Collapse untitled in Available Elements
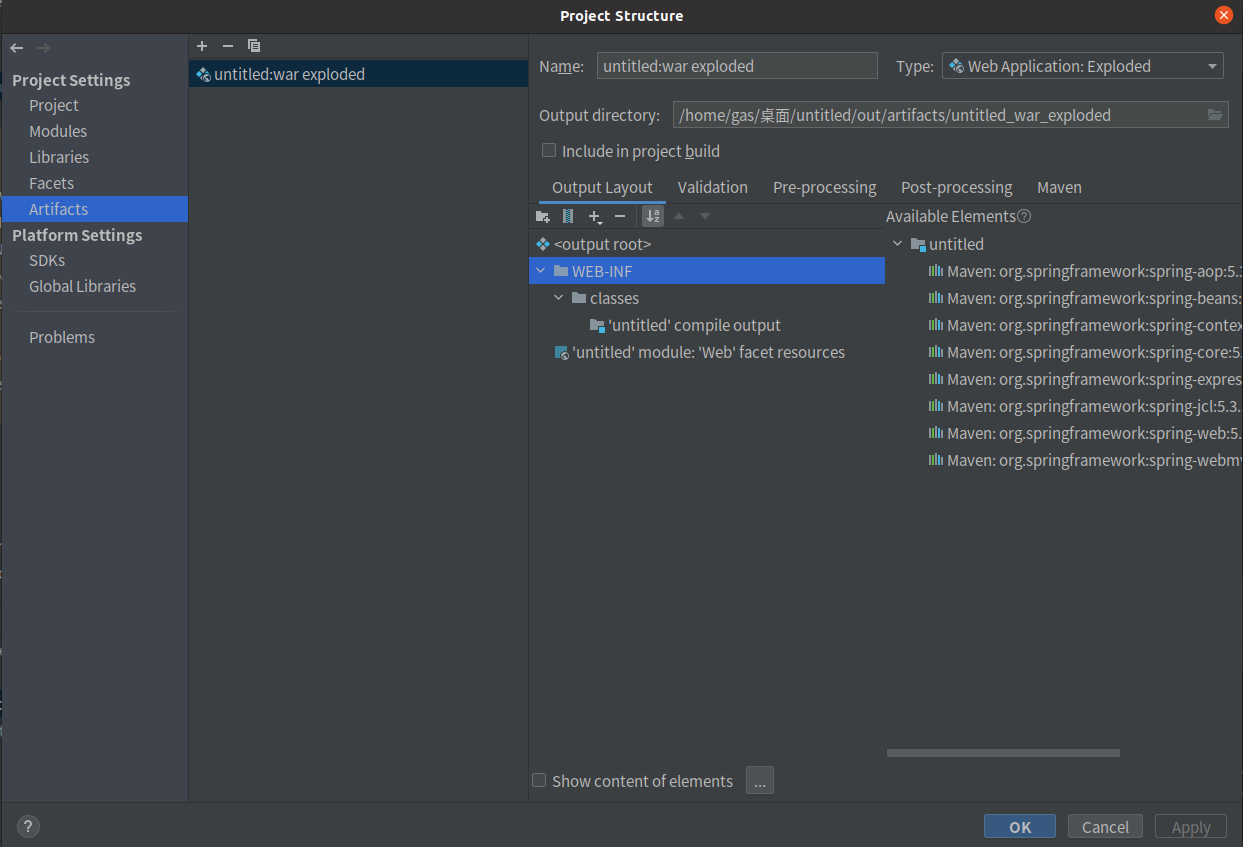This screenshot has height=847, width=1243. tap(897, 244)
